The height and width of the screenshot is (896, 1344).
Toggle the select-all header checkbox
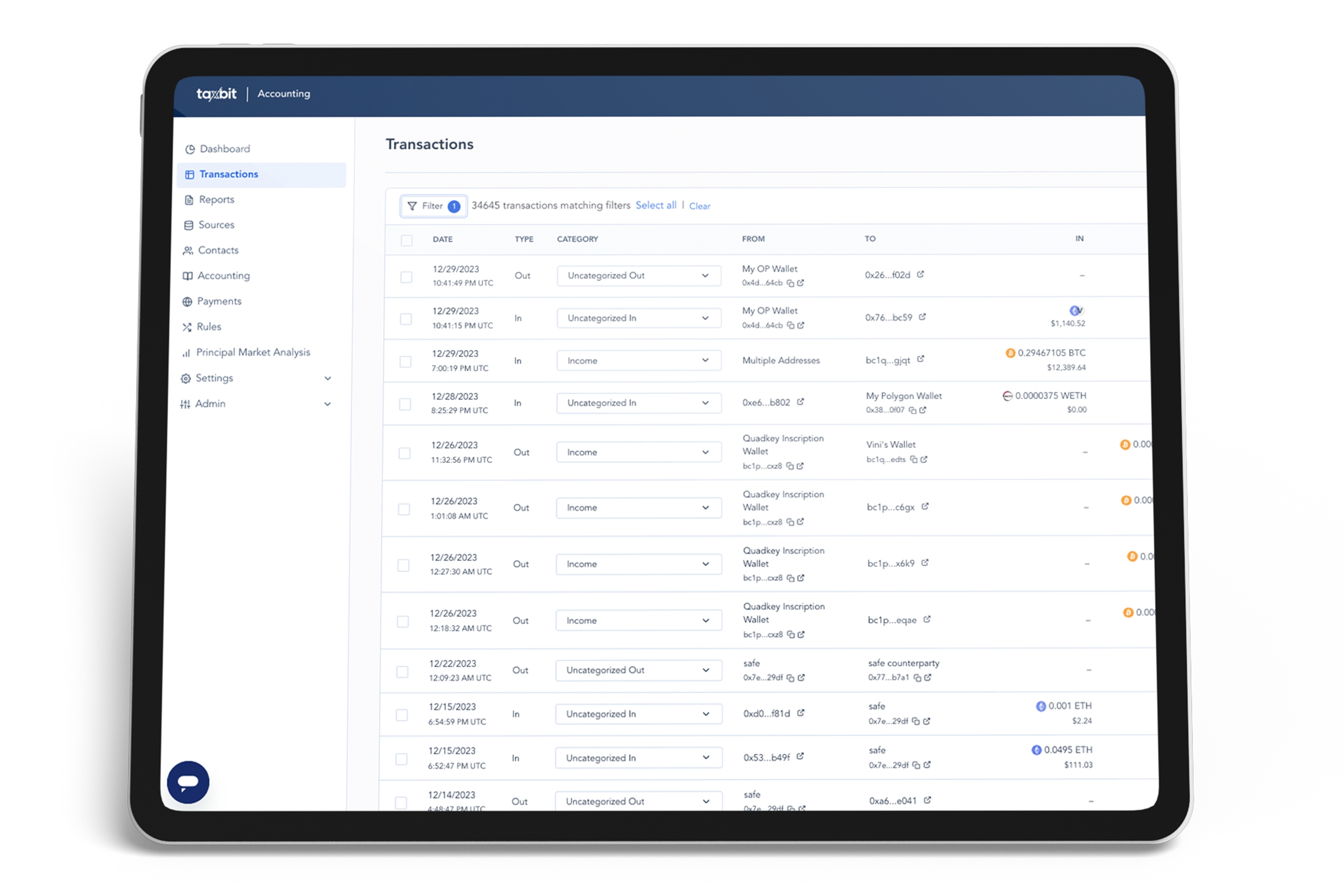(406, 240)
